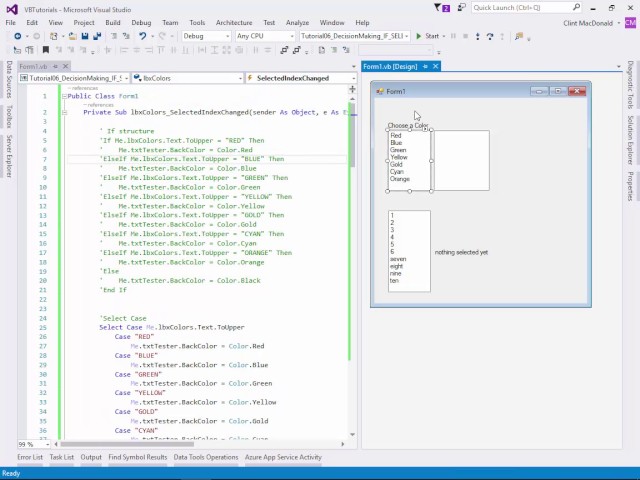
Task: Open the File menu
Action: (x=11, y=23)
